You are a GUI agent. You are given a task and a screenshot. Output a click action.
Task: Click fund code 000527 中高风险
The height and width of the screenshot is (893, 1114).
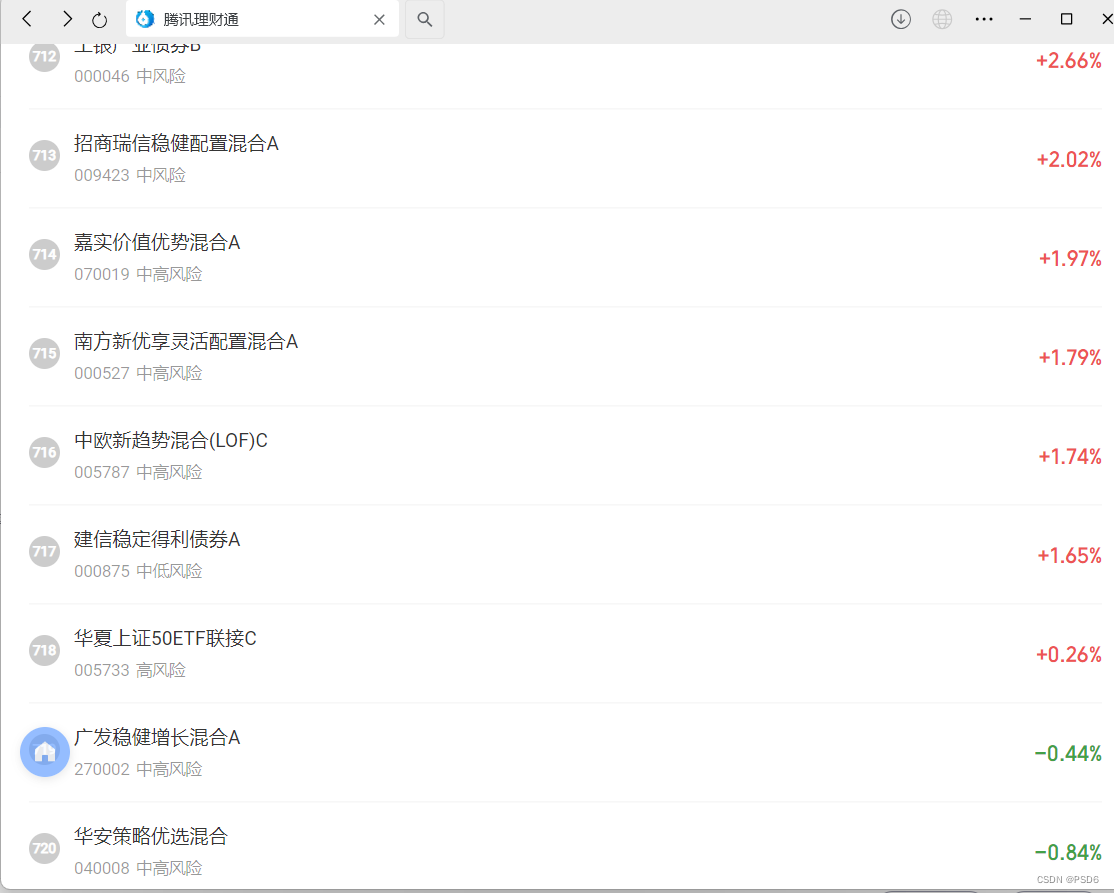[139, 373]
